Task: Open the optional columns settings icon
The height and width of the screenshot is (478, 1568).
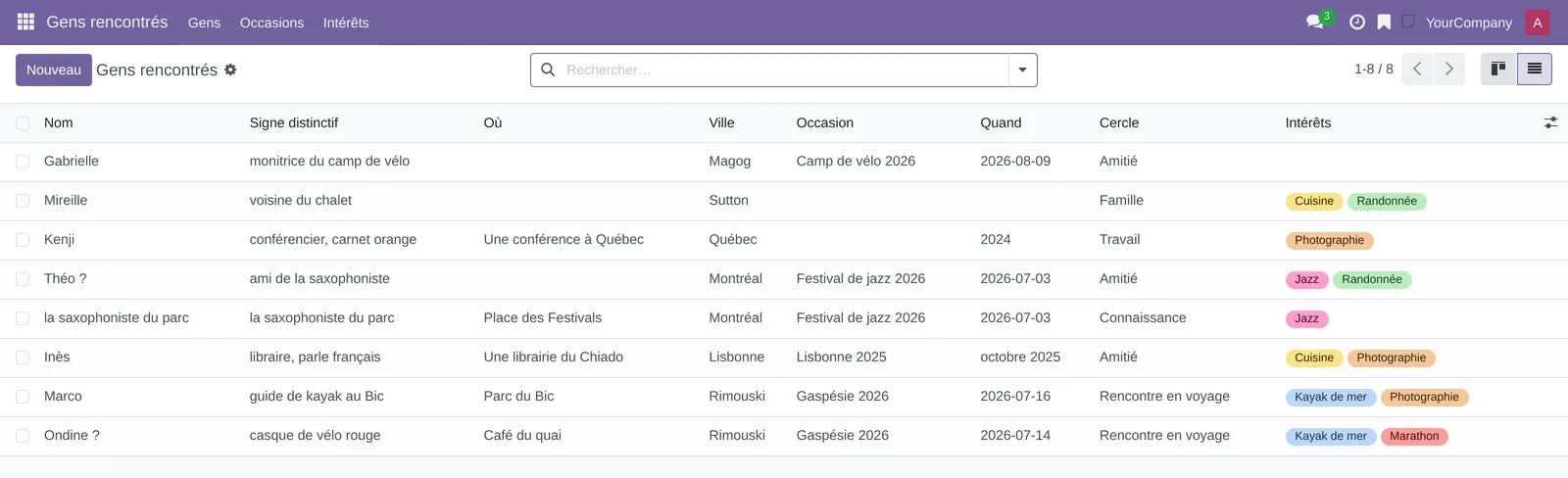Action: (x=1550, y=122)
